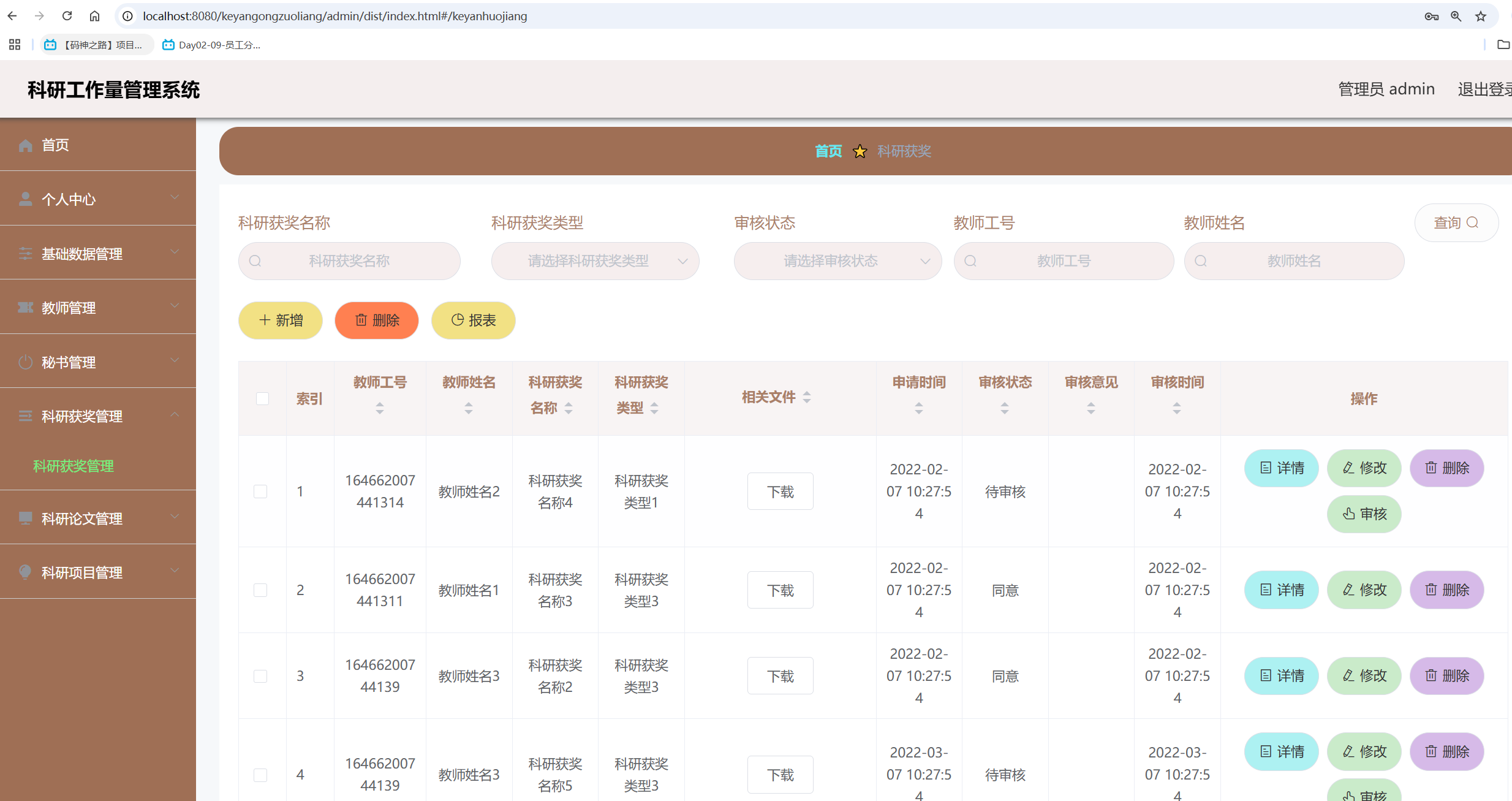This screenshot has height=801, width=1512.
Task: Open the 请选择科研获奖类型 dropdown
Action: click(595, 260)
